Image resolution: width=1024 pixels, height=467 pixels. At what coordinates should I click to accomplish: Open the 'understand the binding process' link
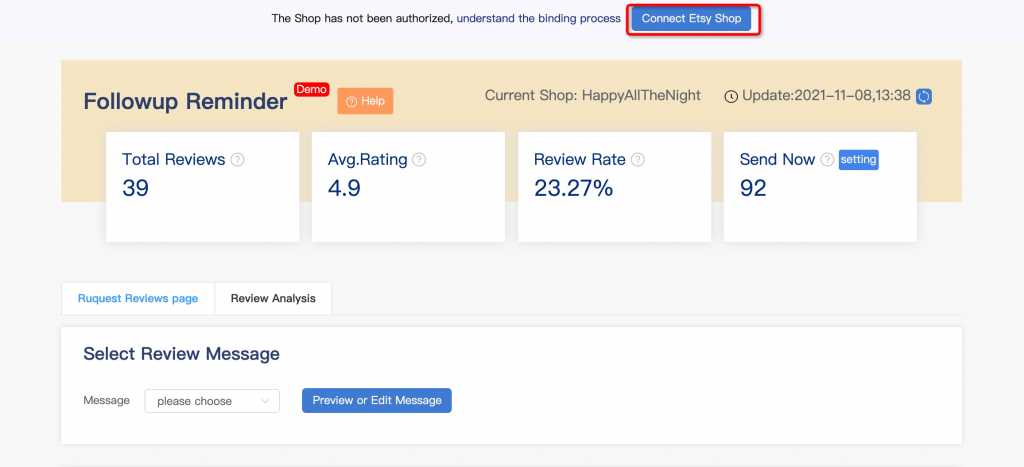point(538,19)
